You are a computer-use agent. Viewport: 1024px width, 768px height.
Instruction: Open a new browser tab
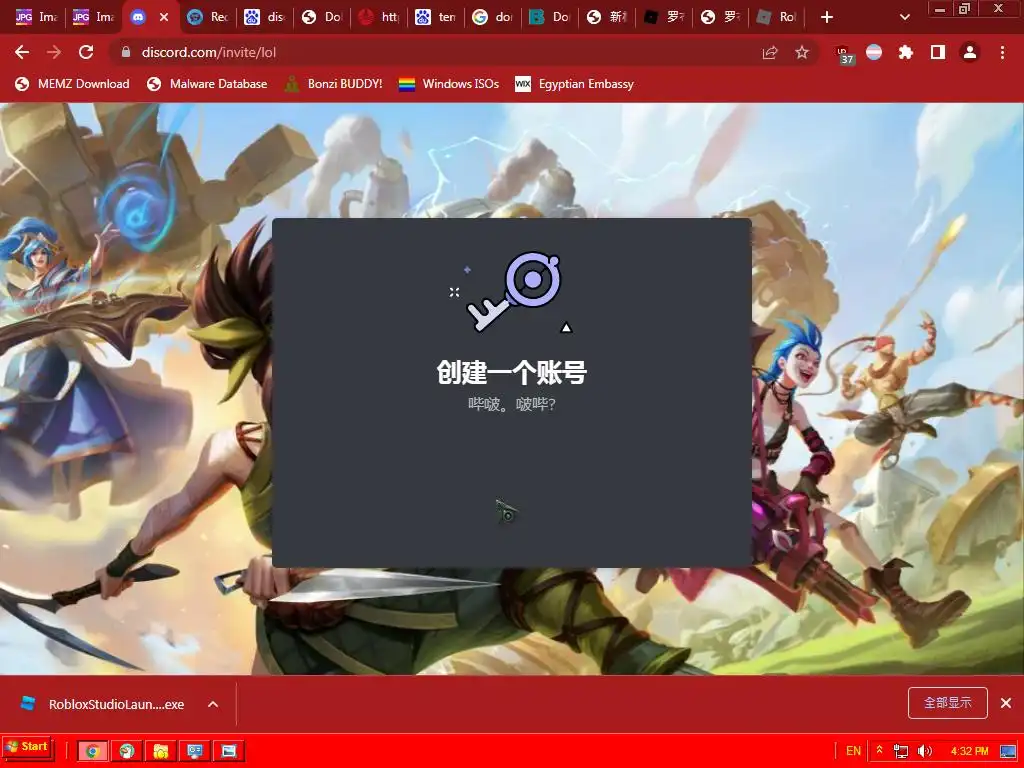coord(827,17)
